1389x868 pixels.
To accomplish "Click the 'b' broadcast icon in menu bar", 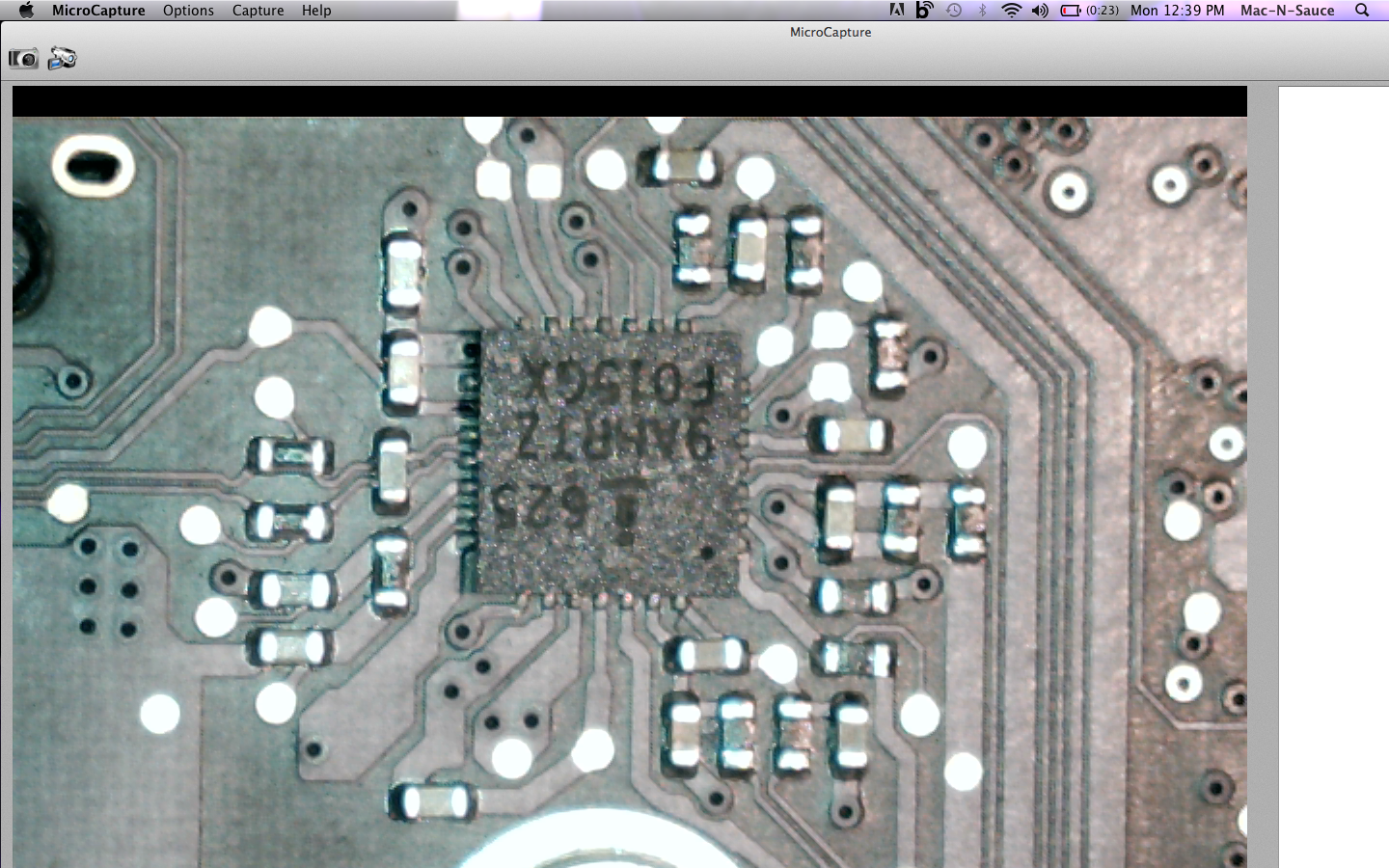I will pyautogui.click(x=924, y=10).
